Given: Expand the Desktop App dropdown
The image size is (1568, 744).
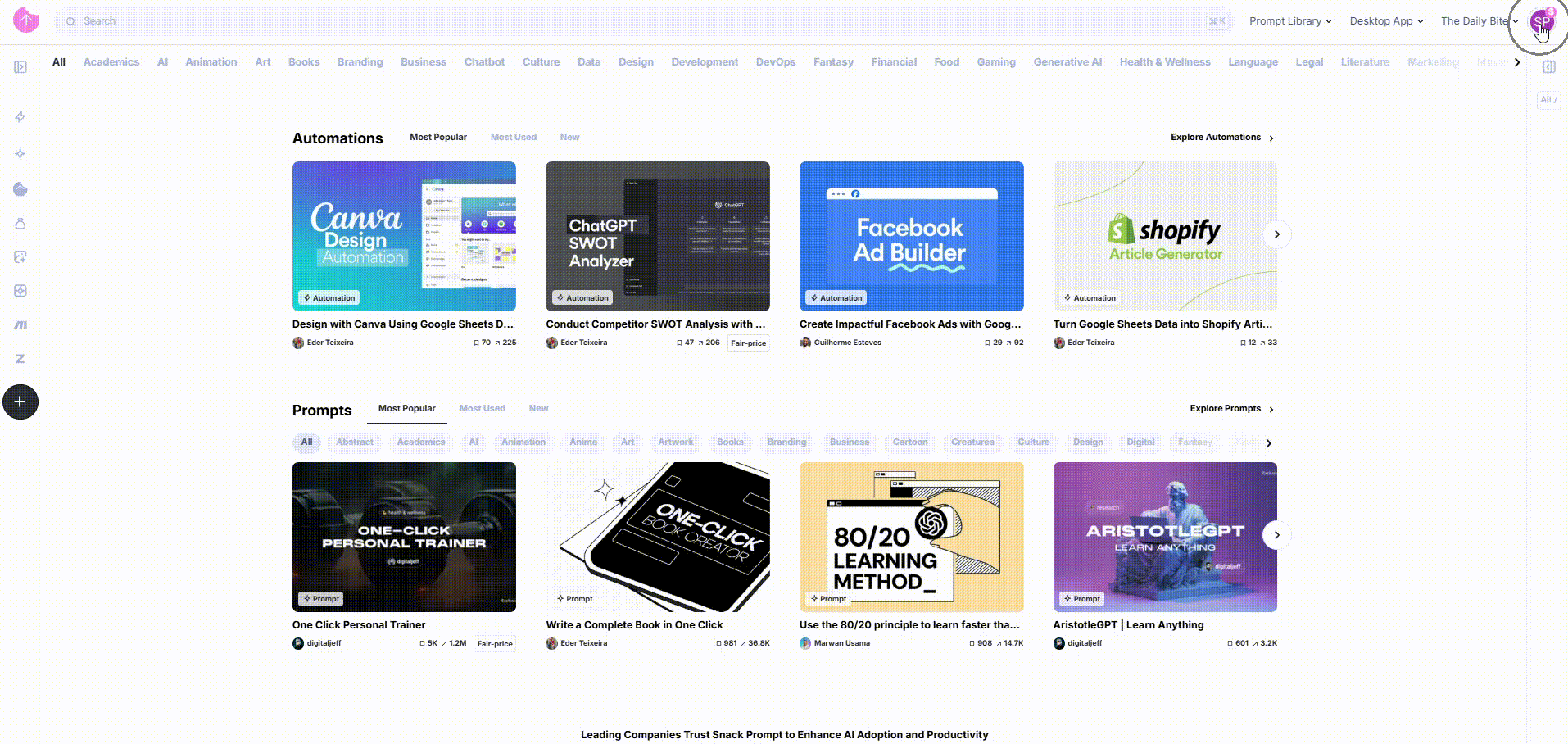Looking at the screenshot, I should tap(1386, 21).
